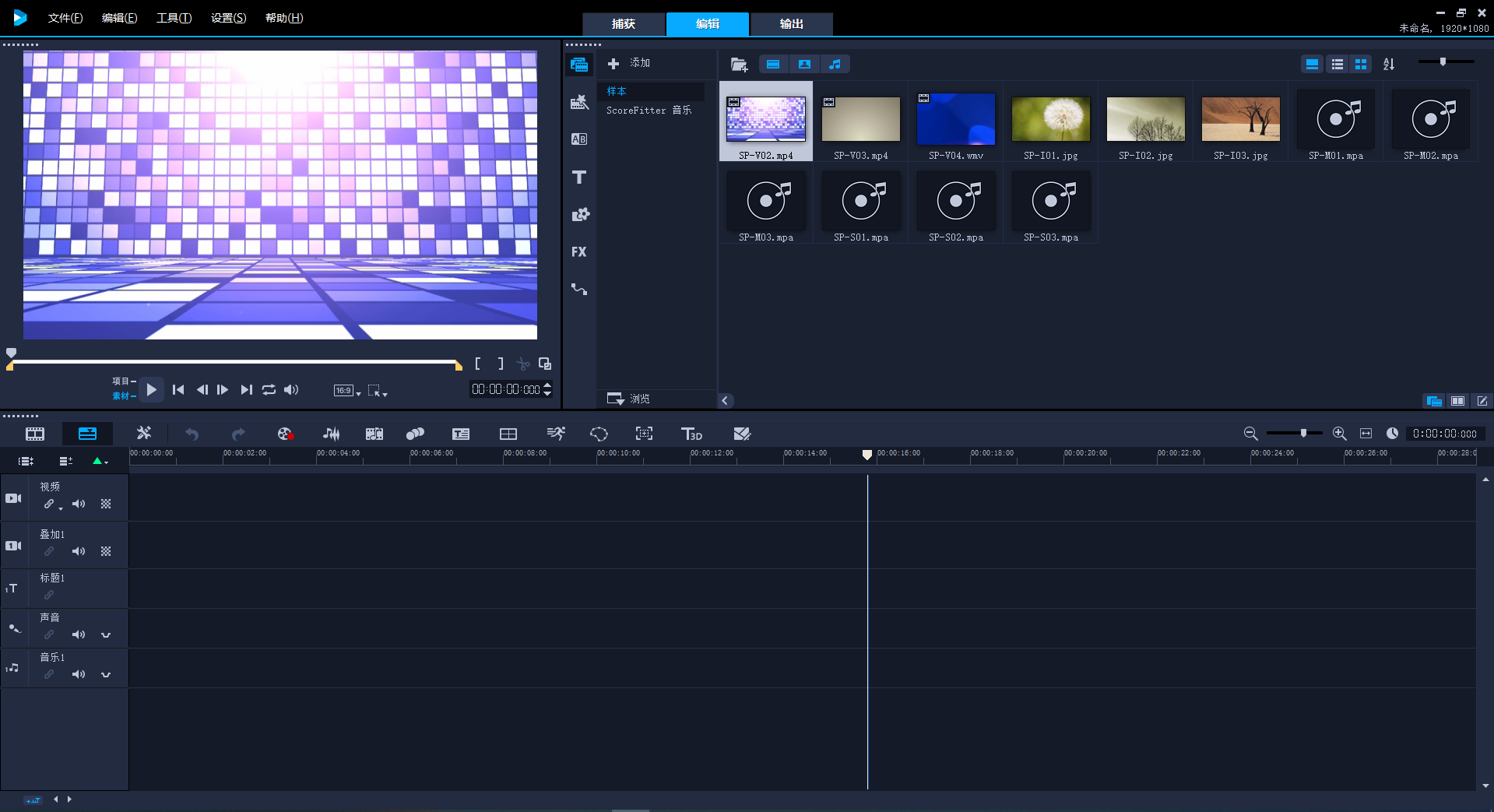Open the customize toolbar tools icon
Image resolution: width=1494 pixels, height=812 pixels.
point(144,434)
